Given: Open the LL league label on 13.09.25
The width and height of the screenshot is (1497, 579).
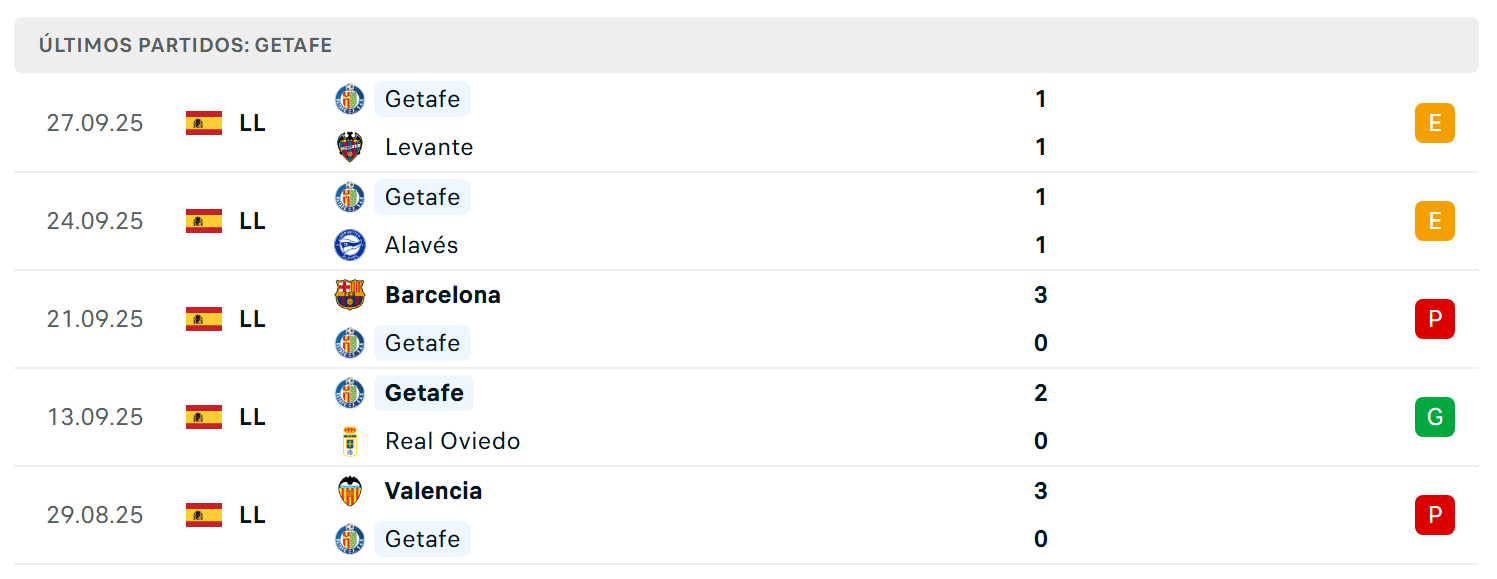Looking at the screenshot, I should [x=253, y=417].
